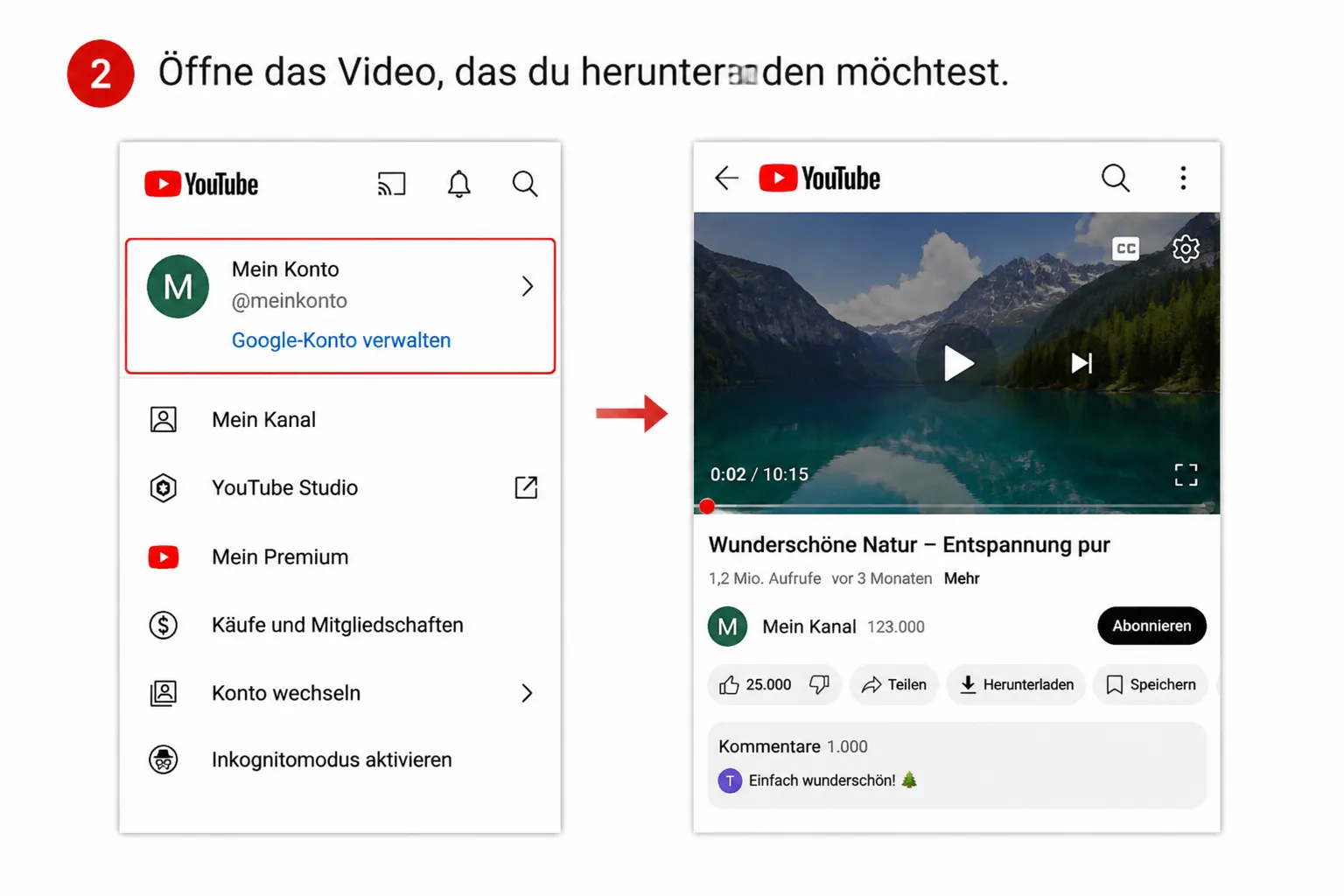Click the 0:02 / 10:15 time display
Image resolution: width=1344 pixels, height=896 pixels.
(x=759, y=474)
